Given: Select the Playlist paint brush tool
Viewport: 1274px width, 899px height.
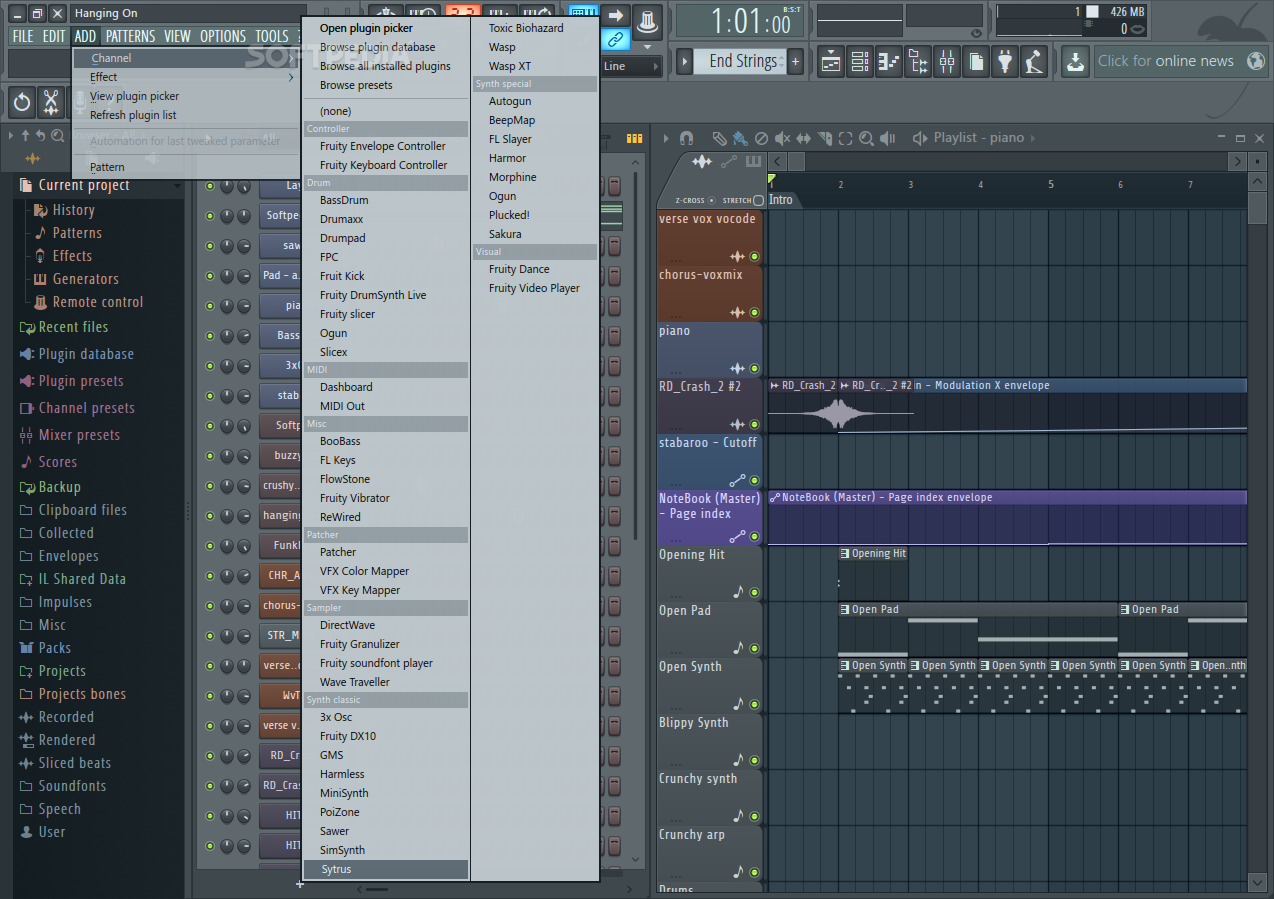Looking at the screenshot, I should point(739,138).
